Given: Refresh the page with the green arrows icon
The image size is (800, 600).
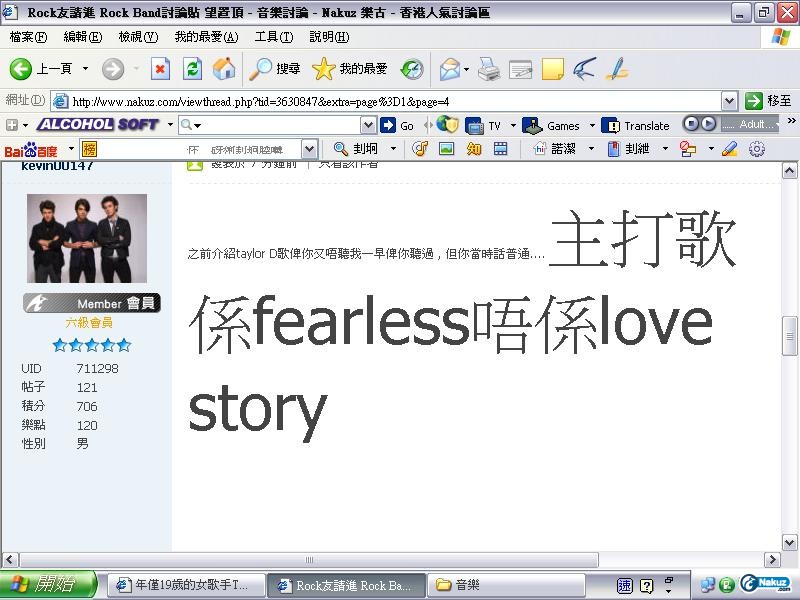Looking at the screenshot, I should [192, 69].
